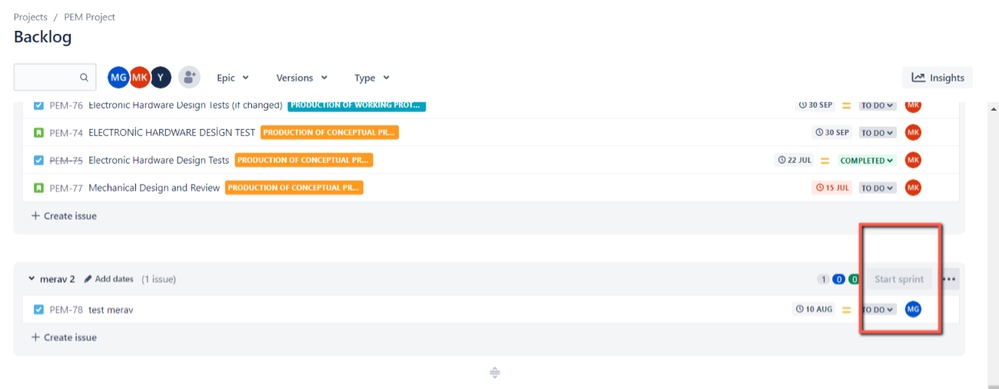Open the Type filter dropdown

pyautogui.click(x=371, y=78)
